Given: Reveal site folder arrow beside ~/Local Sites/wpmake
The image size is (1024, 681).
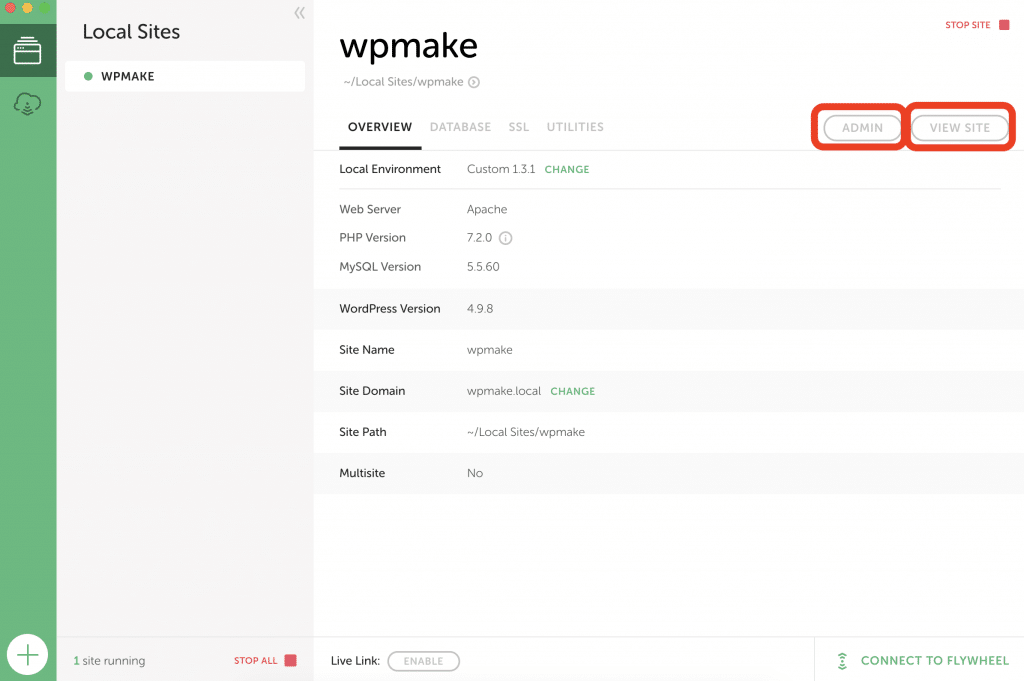Looking at the screenshot, I should tap(474, 82).
